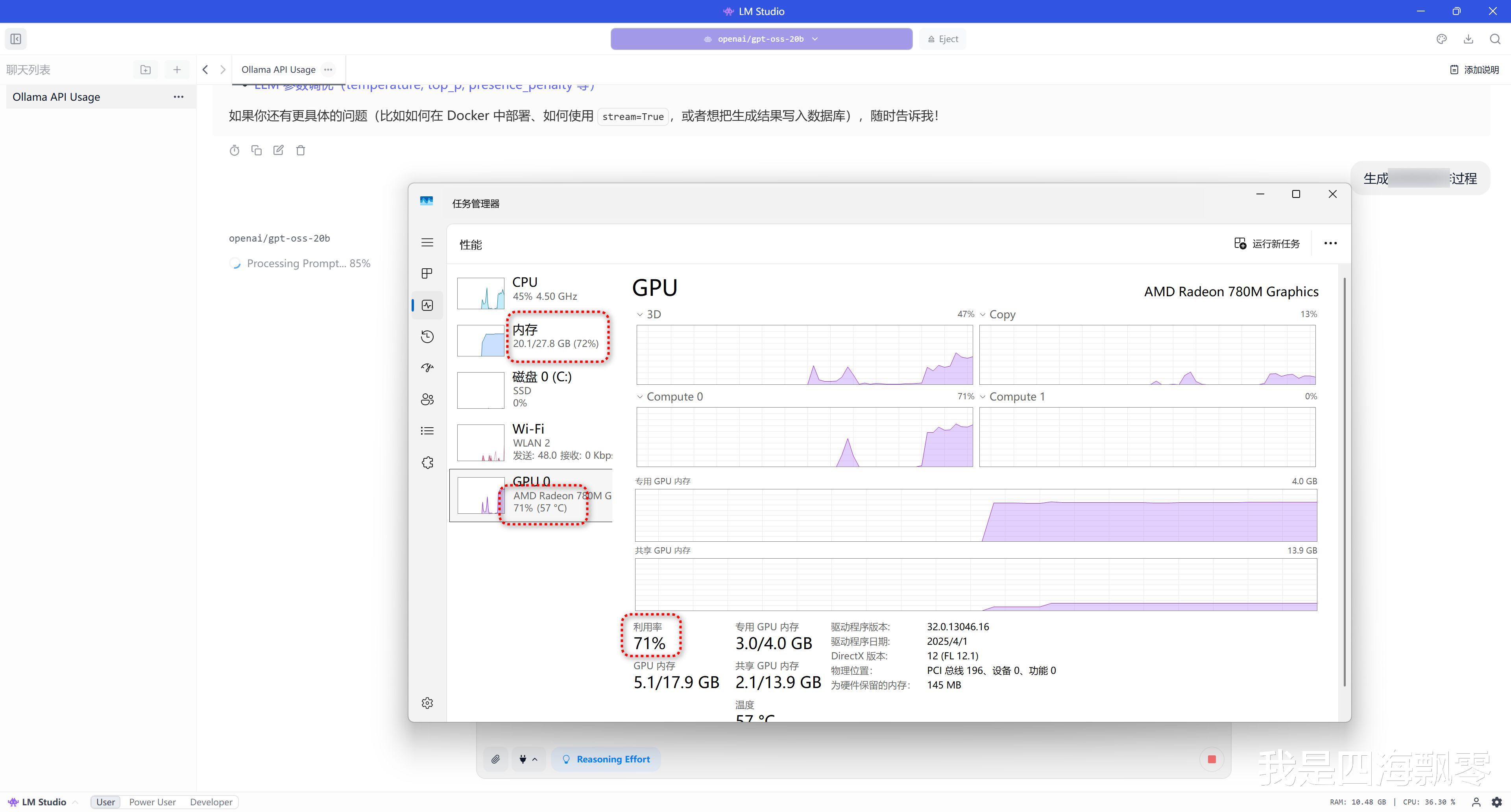Switch to Developer mode
Screen dimensions: 1511x812
[x=211, y=801]
